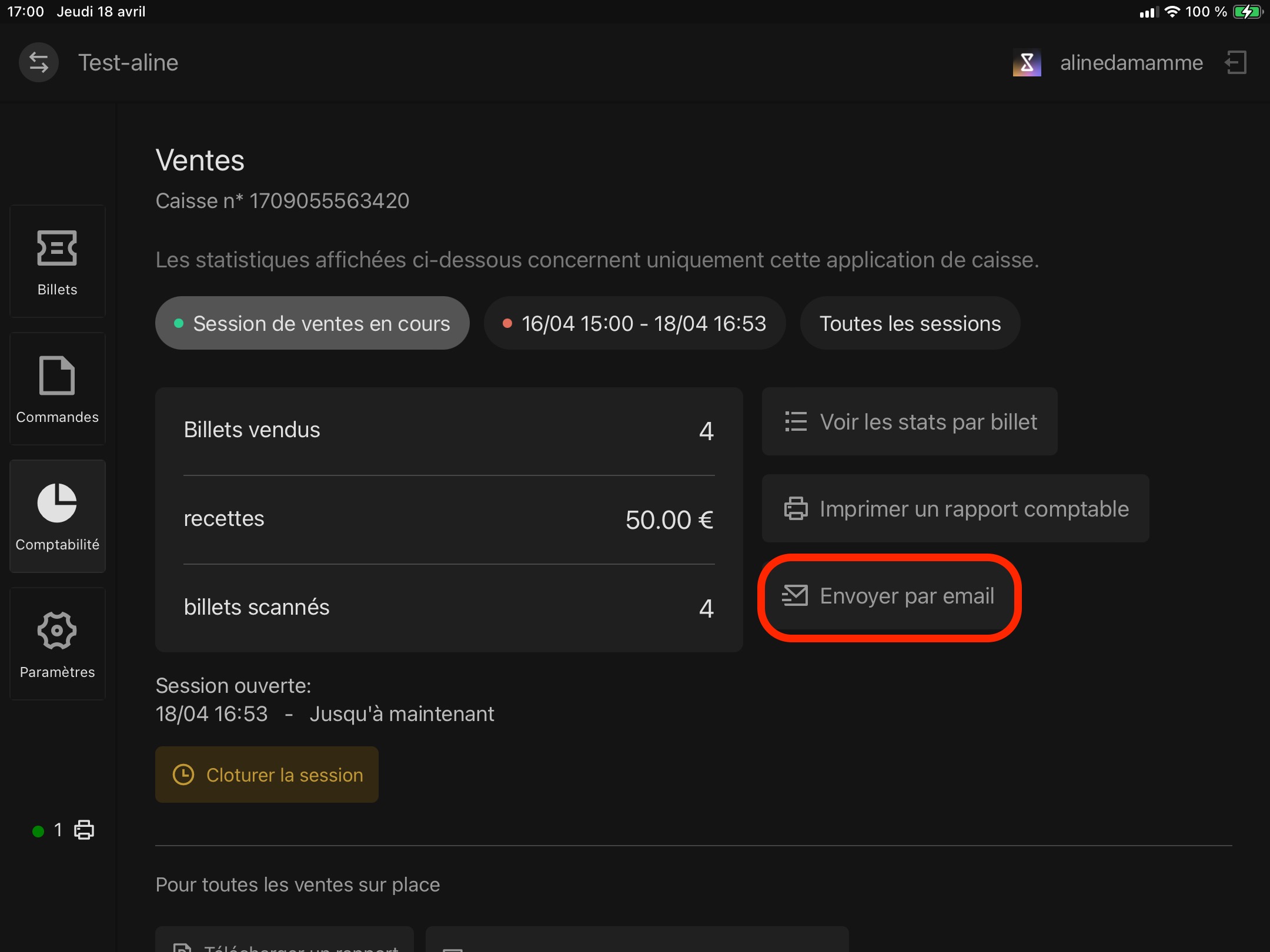Viewport: 1270px width, 952px height.
Task: Tap the Wi-Fi icon in status bar
Action: 1172,12
